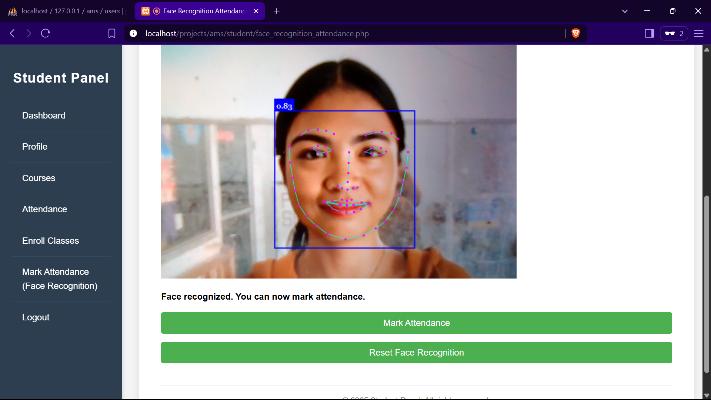The width and height of the screenshot is (711, 400).
Task: Bookmark this page using the bookmark icon
Action: pos(112,33)
